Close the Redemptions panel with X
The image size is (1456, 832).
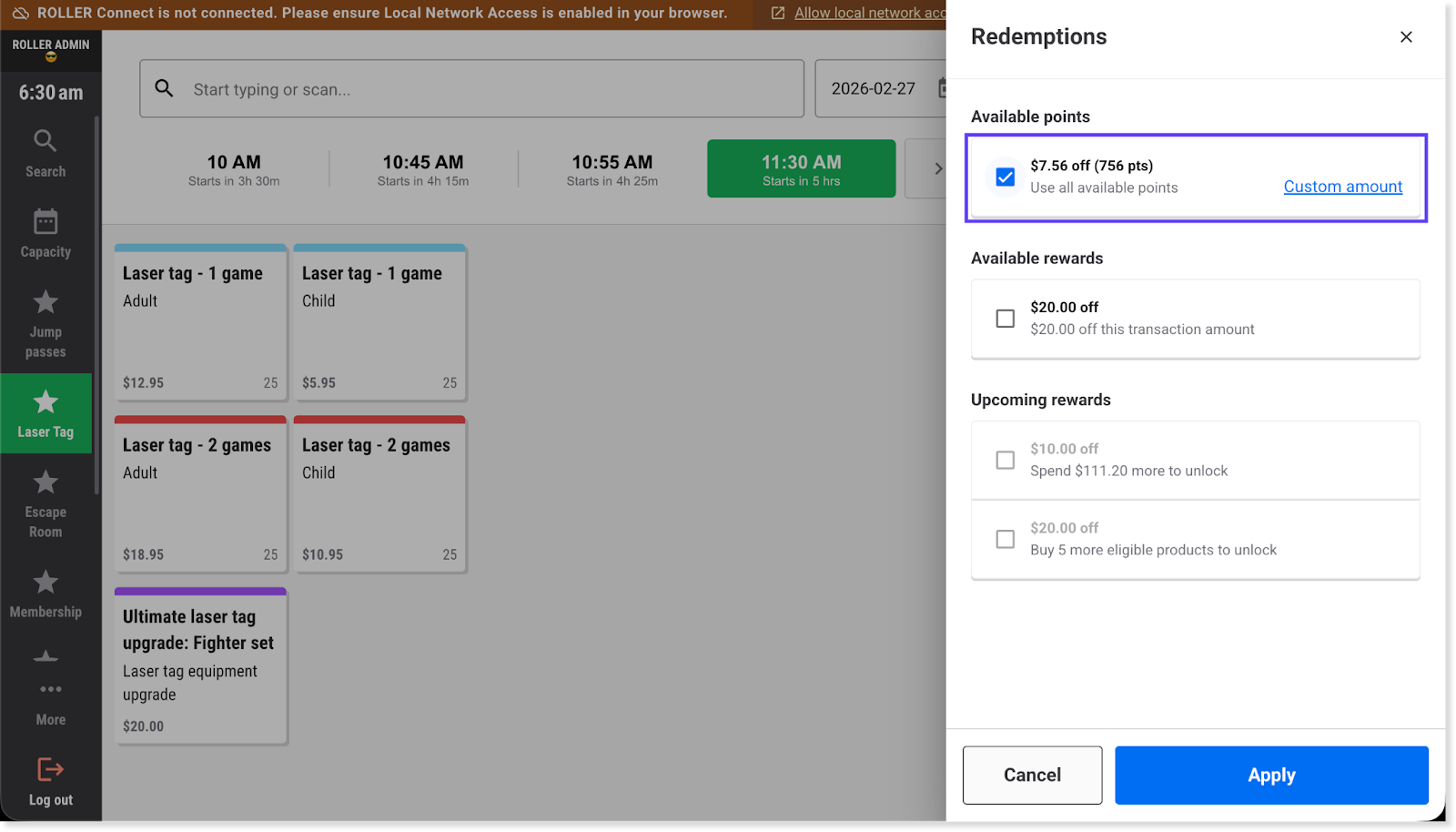point(1406,37)
